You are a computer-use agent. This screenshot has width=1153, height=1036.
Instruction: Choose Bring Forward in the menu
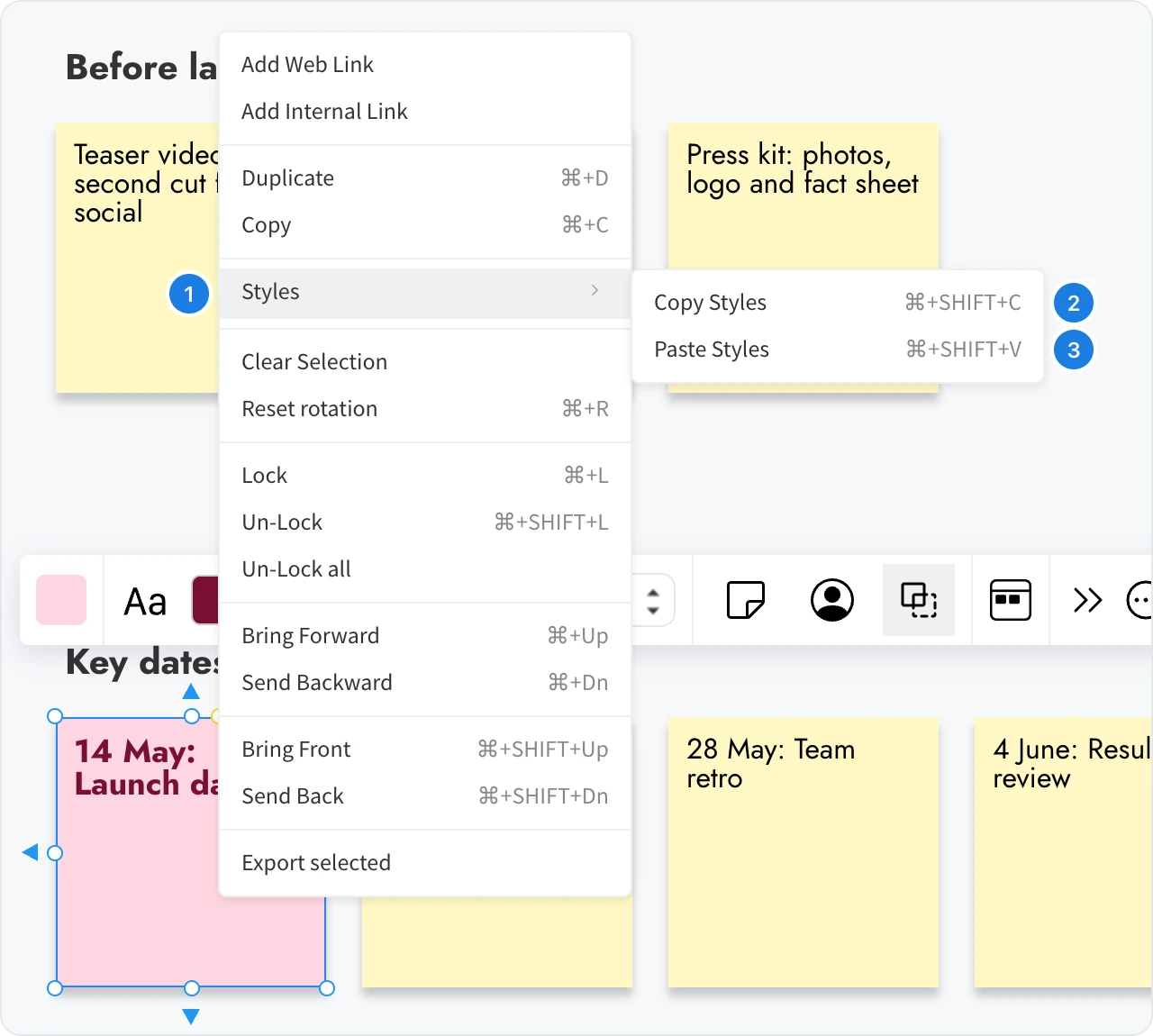click(425, 636)
